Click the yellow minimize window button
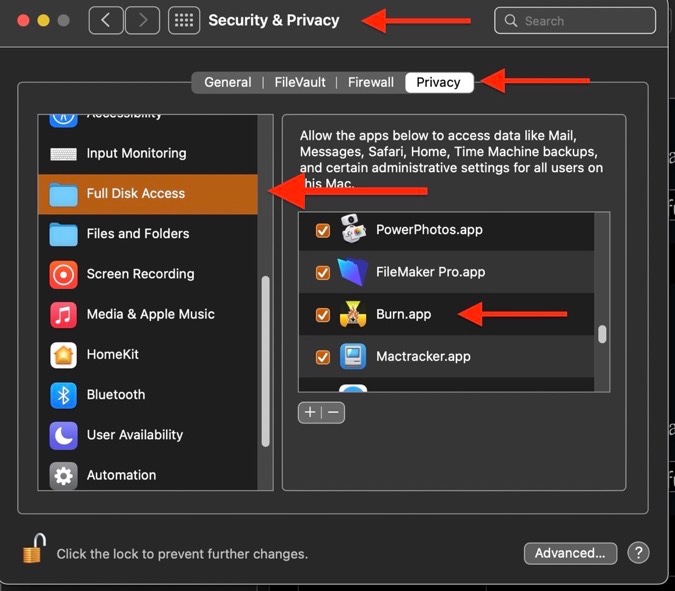Screen dimensions: 675x591 pyautogui.click(x=43, y=20)
